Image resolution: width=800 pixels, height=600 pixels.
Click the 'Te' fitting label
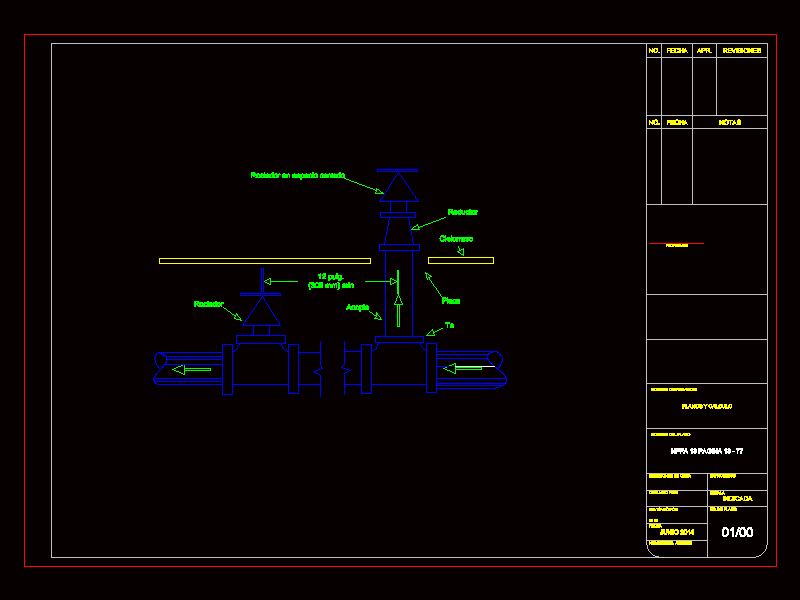click(449, 325)
